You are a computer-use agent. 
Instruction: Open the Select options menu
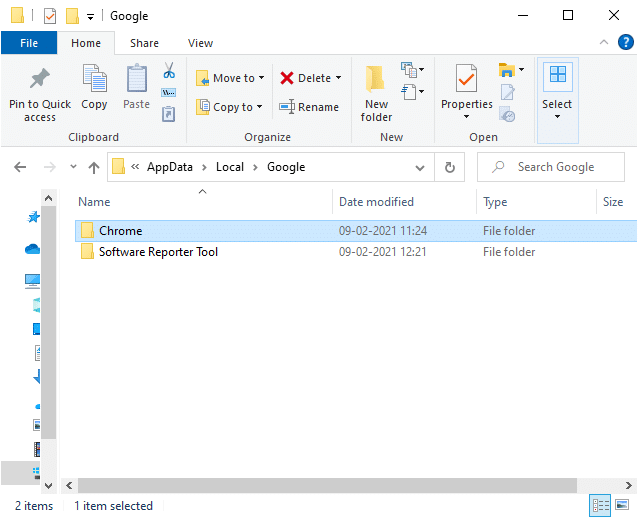[557, 100]
